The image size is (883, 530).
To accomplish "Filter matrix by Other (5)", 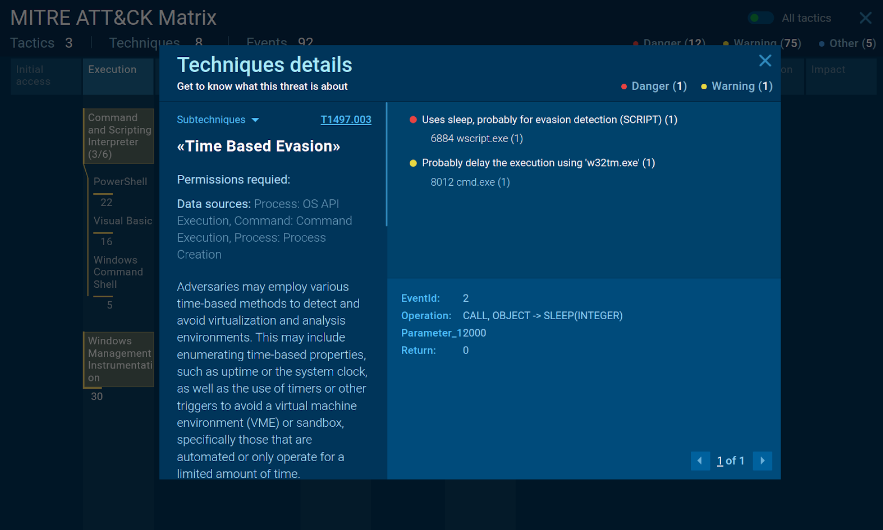I will 847,43.
